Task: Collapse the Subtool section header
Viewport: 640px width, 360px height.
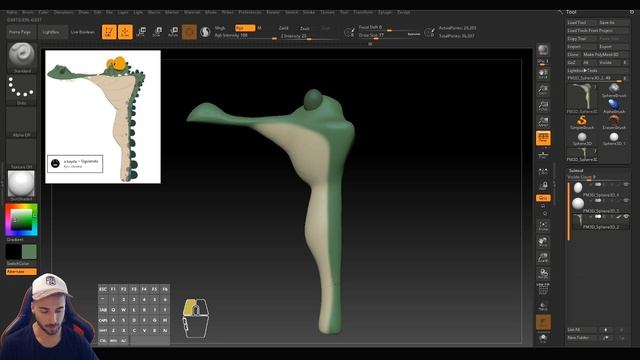Action: [576, 171]
